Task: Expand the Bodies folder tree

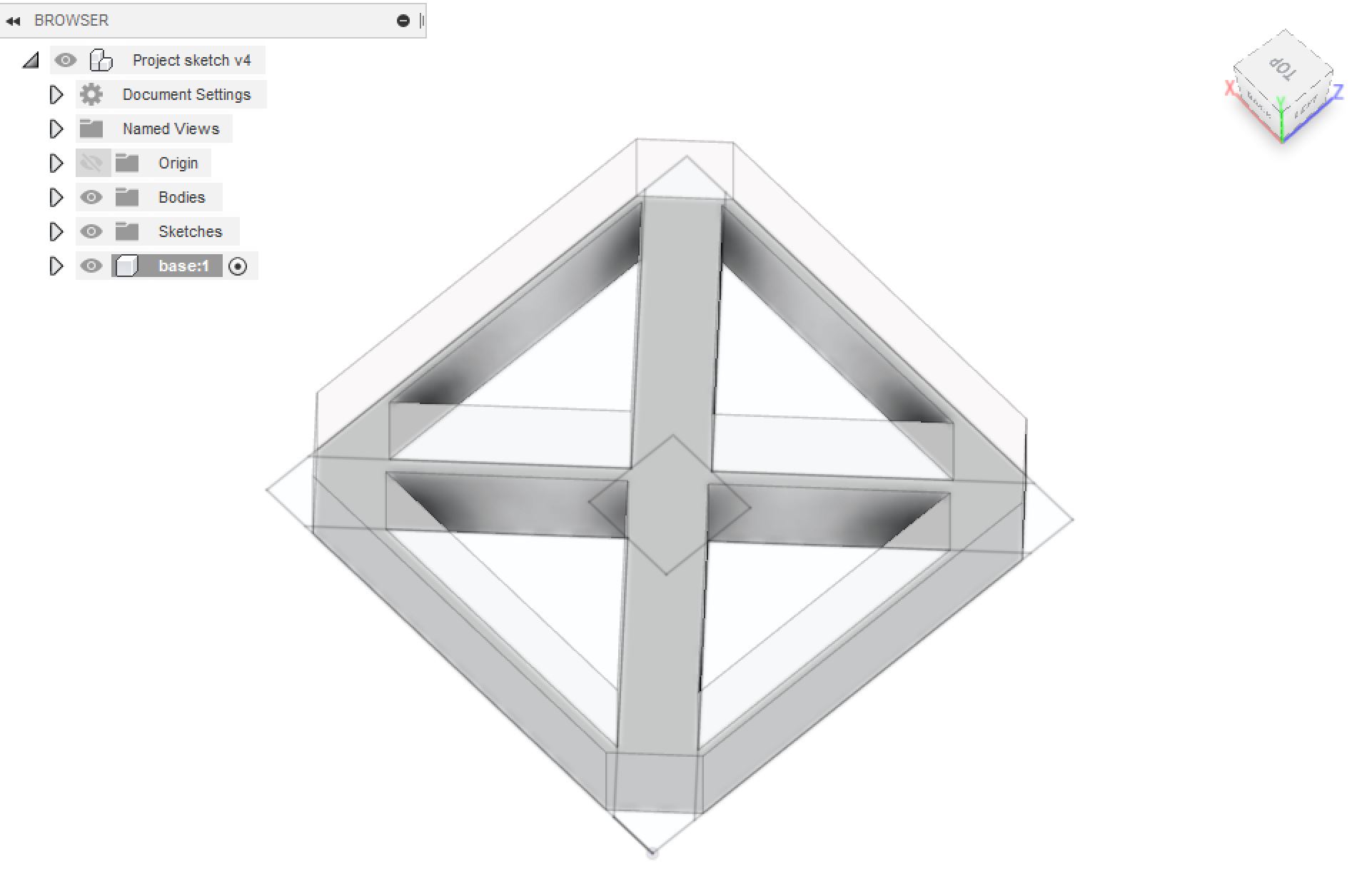Action: tap(56, 197)
